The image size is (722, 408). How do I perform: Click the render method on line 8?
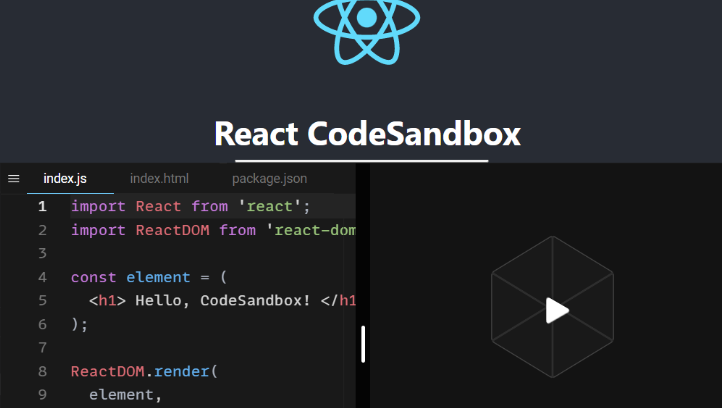tap(181, 371)
